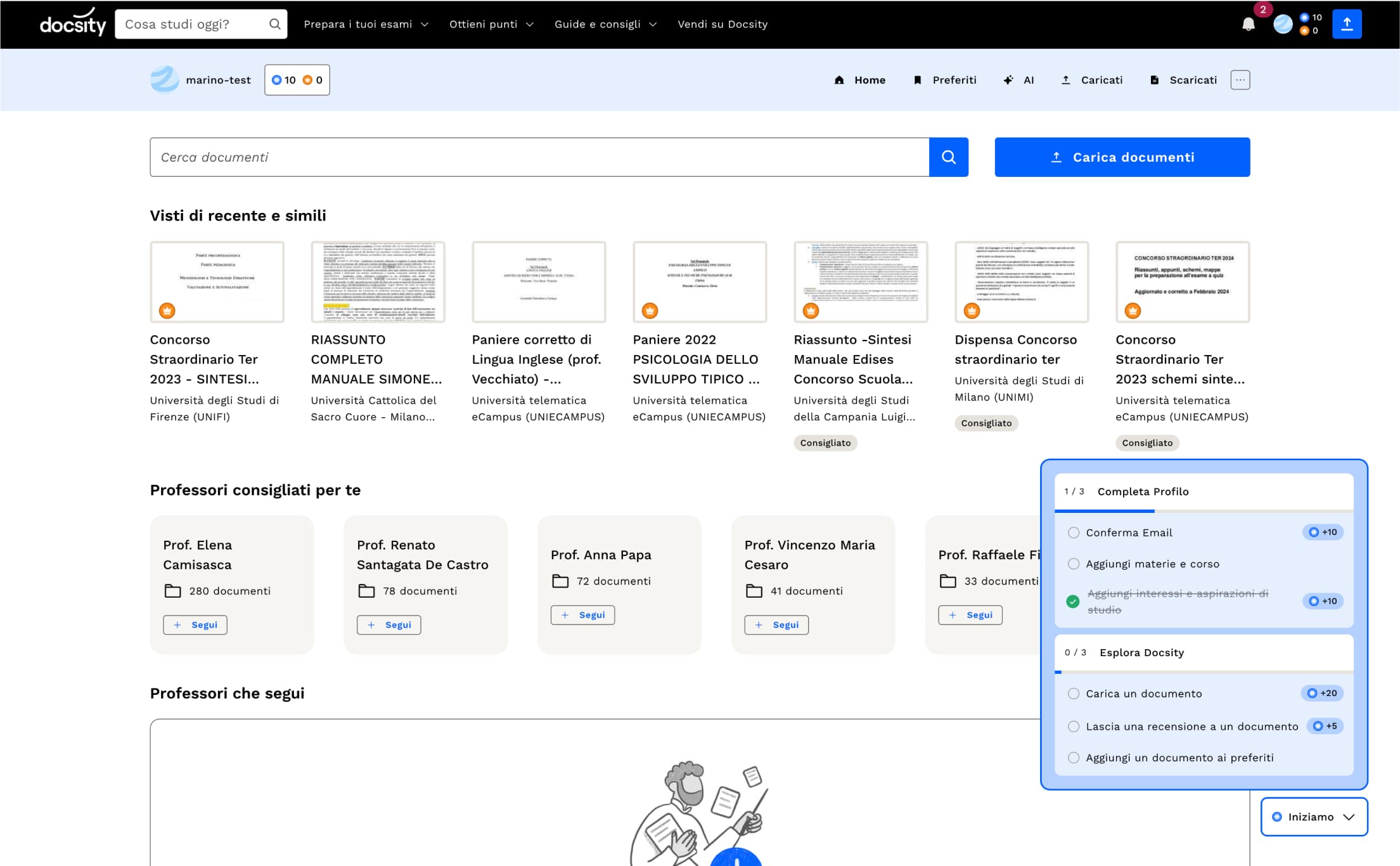Click the Docsity logo
The width and height of the screenshot is (1400, 866).
[73, 24]
